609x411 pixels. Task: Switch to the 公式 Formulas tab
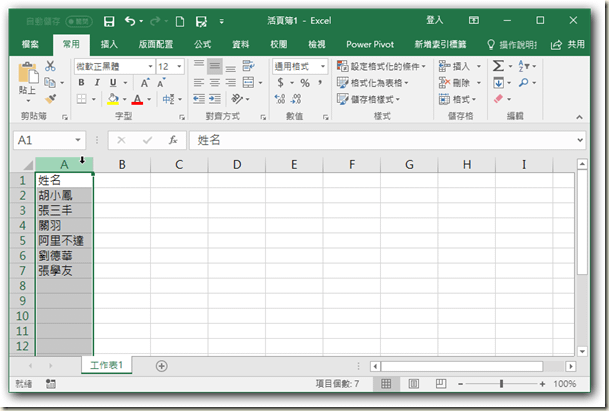[203, 45]
